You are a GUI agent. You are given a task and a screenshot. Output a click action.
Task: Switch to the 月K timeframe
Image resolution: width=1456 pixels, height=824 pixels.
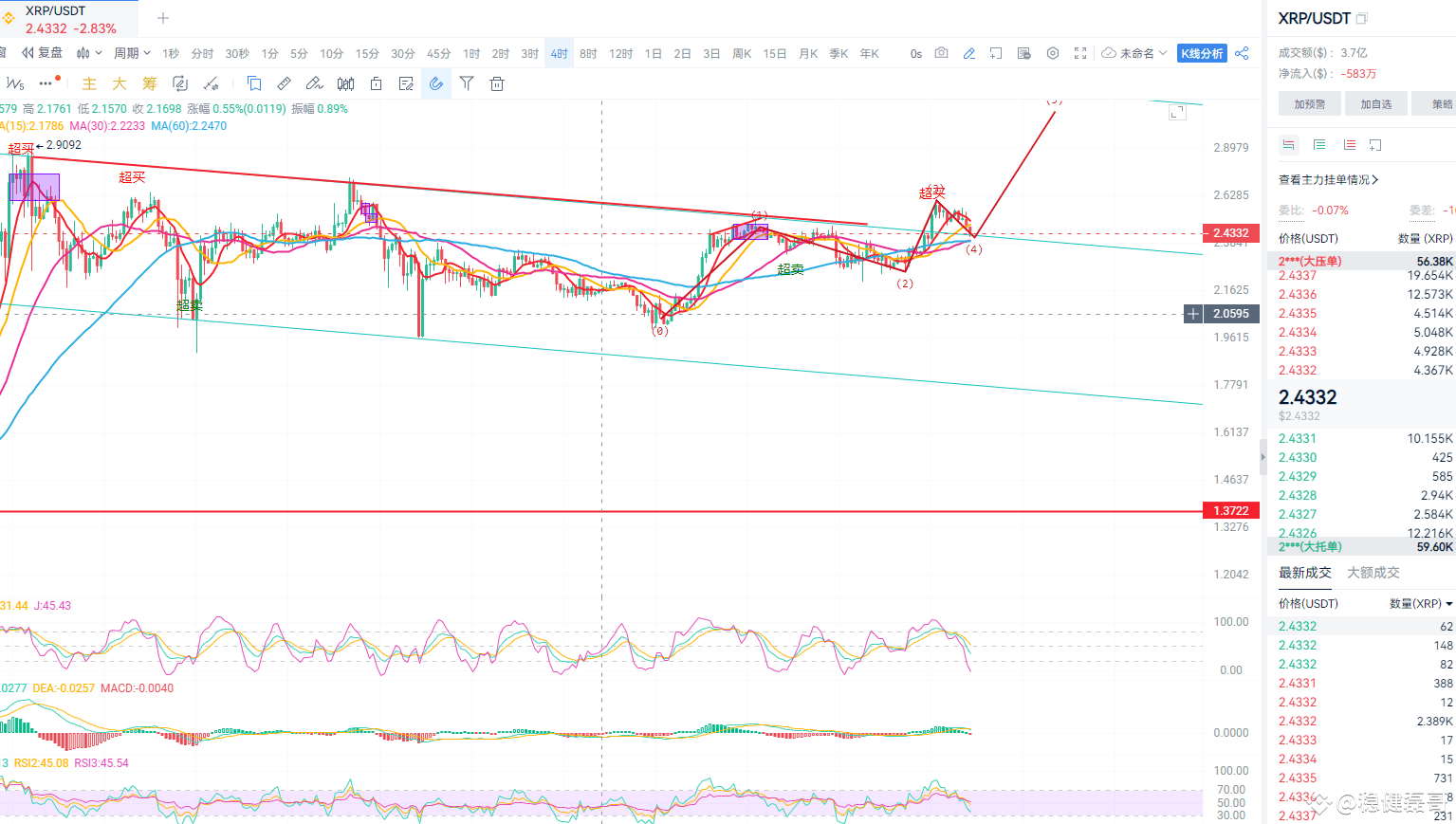[808, 54]
